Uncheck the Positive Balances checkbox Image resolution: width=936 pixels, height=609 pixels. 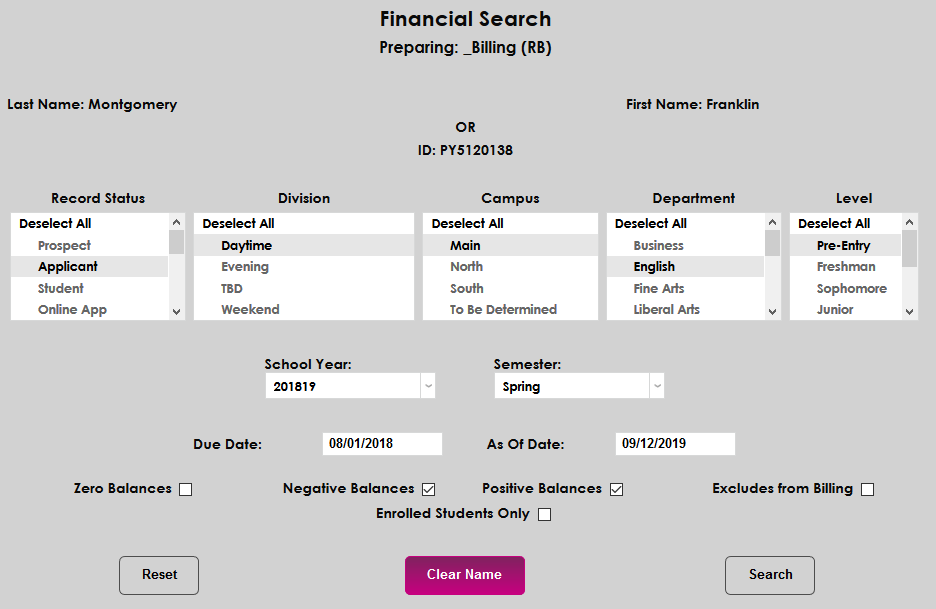click(x=616, y=490)
